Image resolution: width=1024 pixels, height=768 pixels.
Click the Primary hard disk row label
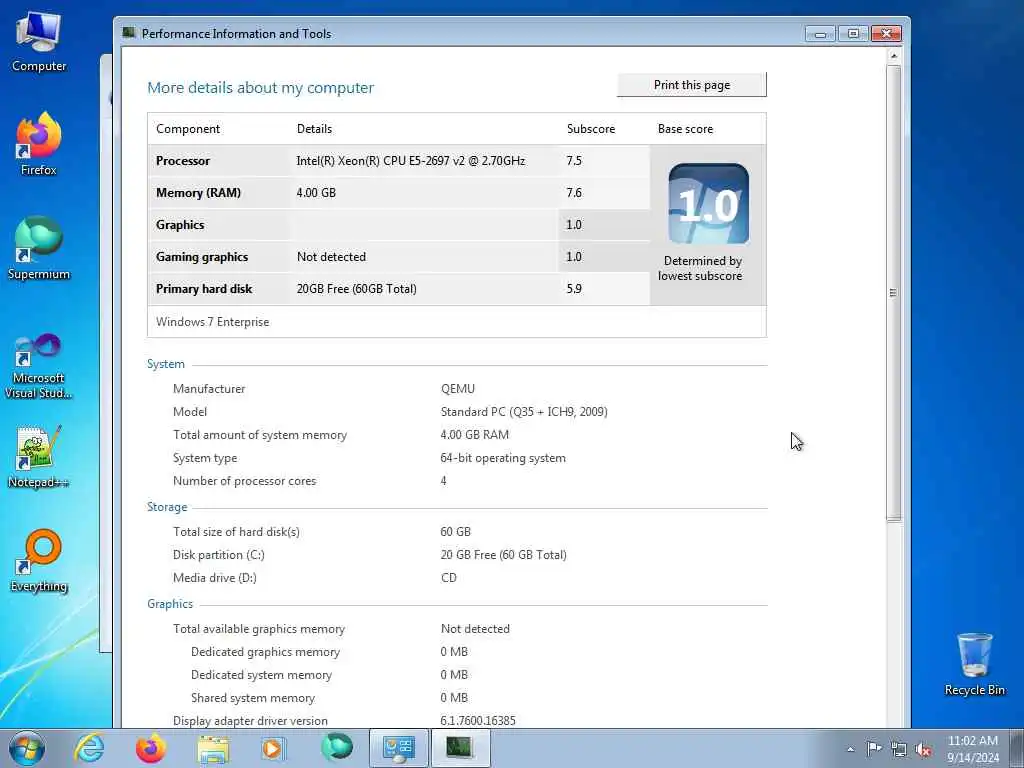204,289
